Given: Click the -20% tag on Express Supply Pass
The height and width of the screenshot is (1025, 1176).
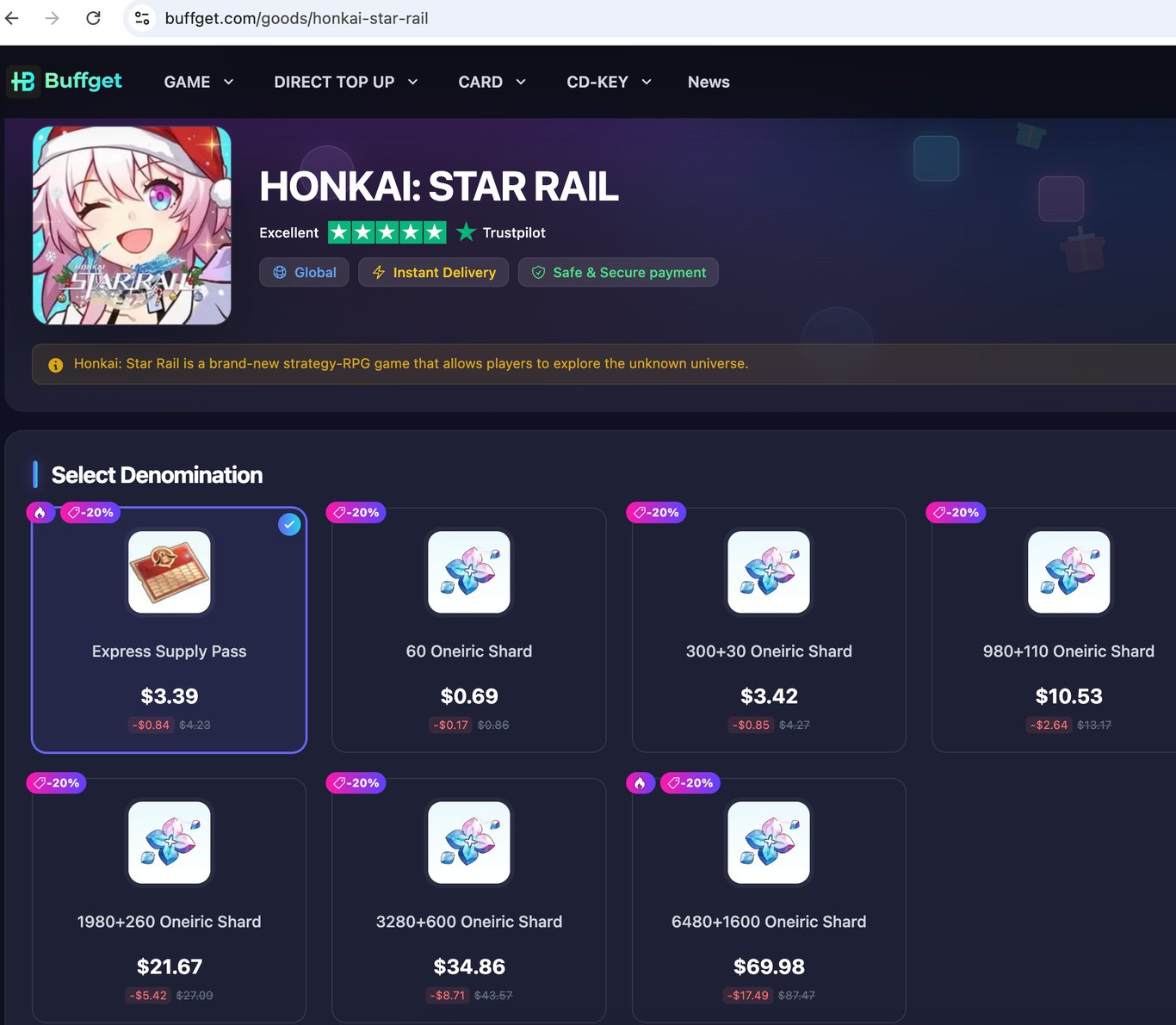Looking at the screenshot, I should click(x=90, y=513).
